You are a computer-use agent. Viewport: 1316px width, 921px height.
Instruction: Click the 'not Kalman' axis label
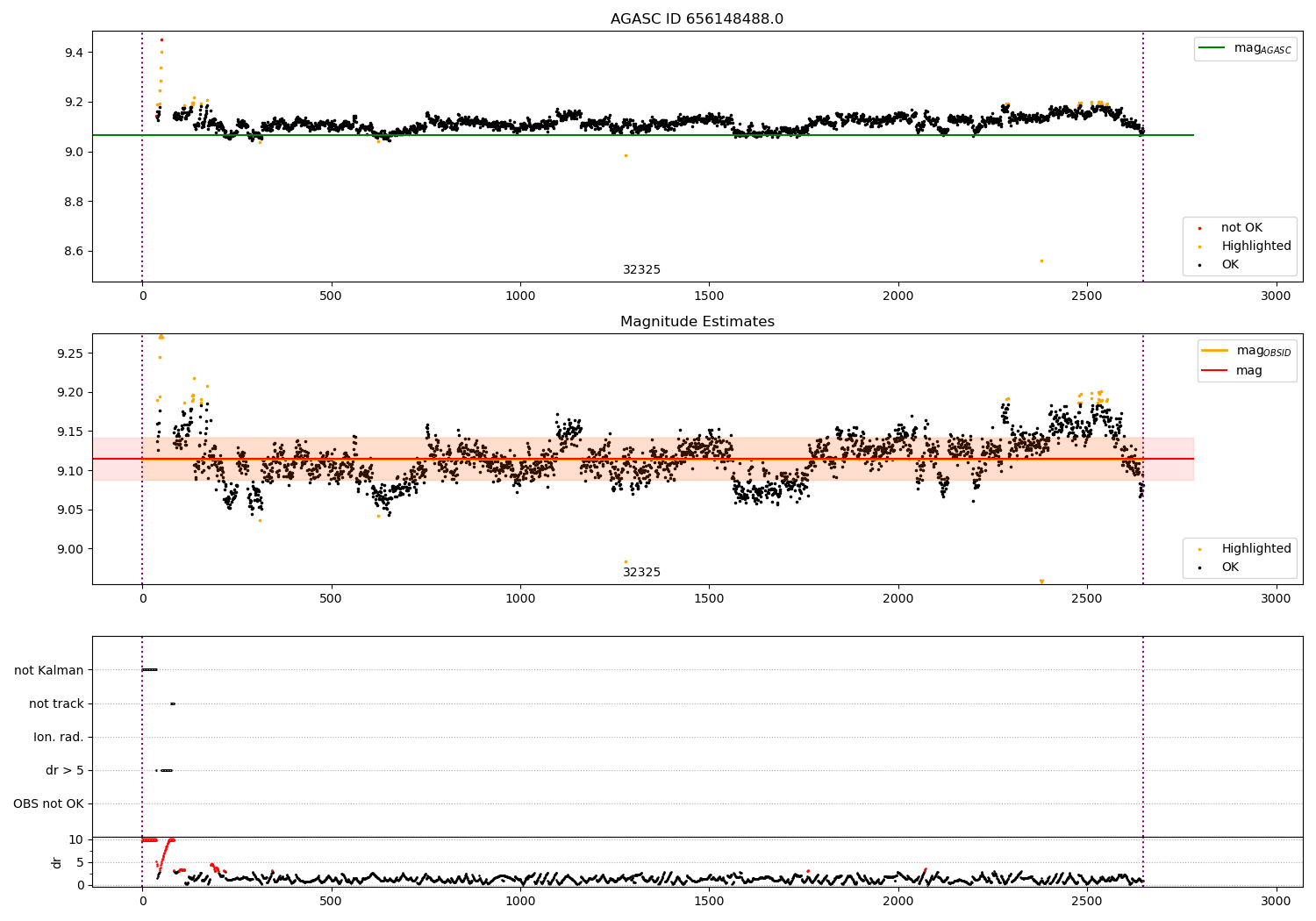[49, 670]
